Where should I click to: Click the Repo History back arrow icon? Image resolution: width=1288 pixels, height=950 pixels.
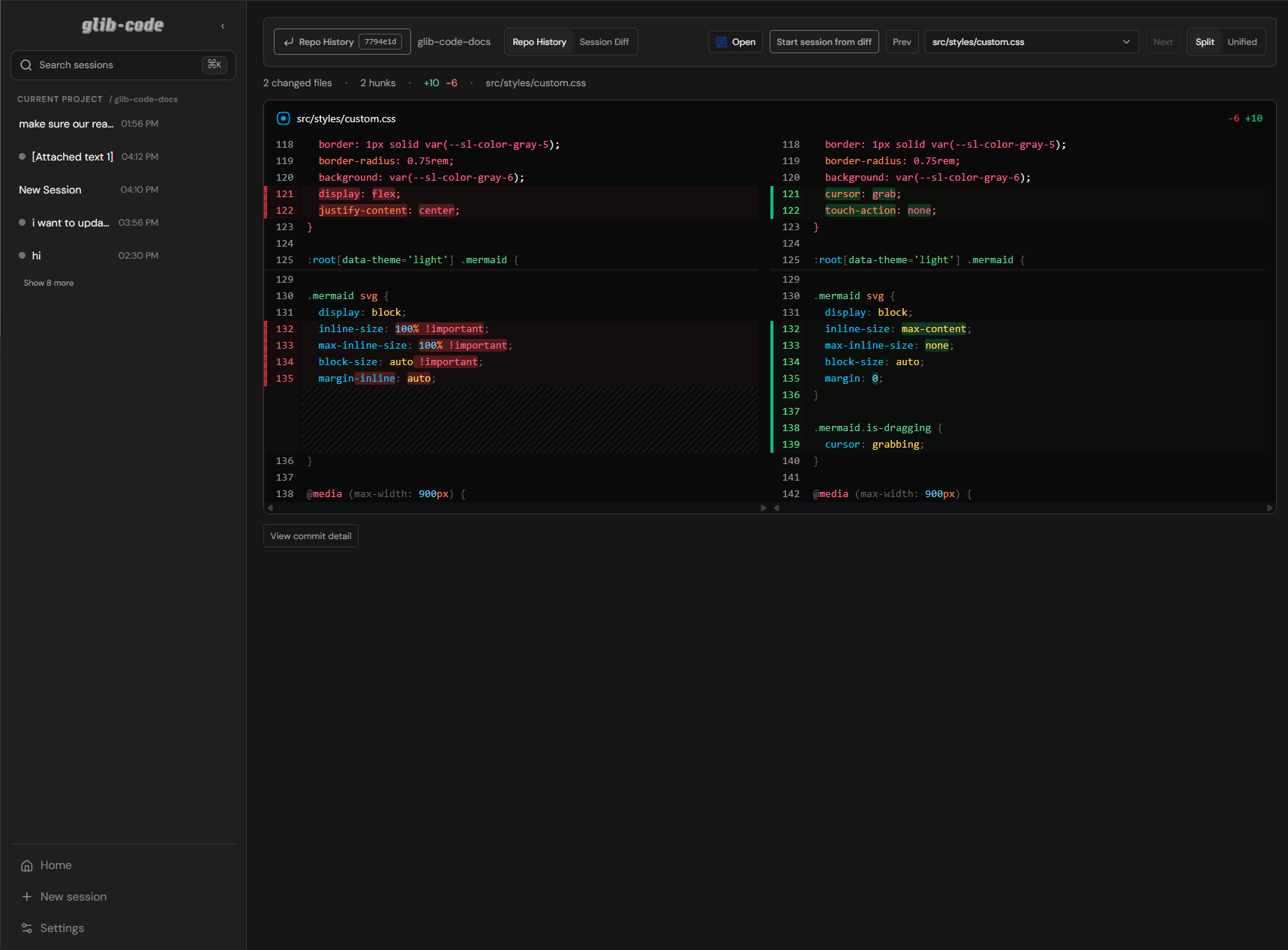click(289, 42)
